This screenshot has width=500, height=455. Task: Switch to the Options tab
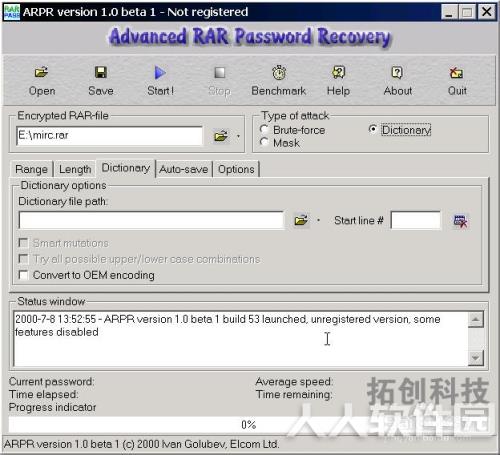pyautogui.click(x=236, y=169)
